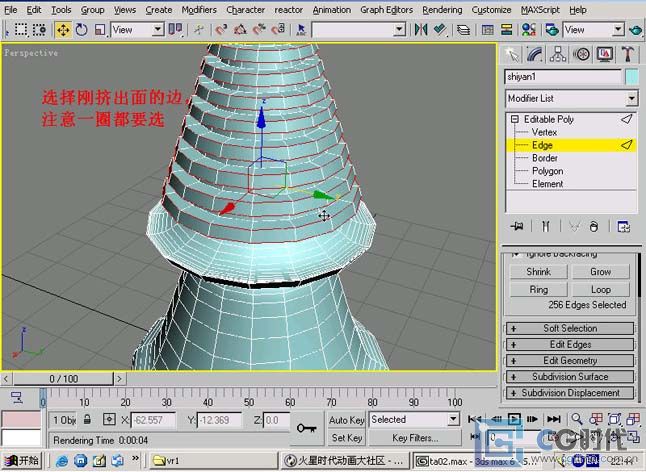
Task: Open the Curve Editor icon
Action: click(487, 30)
